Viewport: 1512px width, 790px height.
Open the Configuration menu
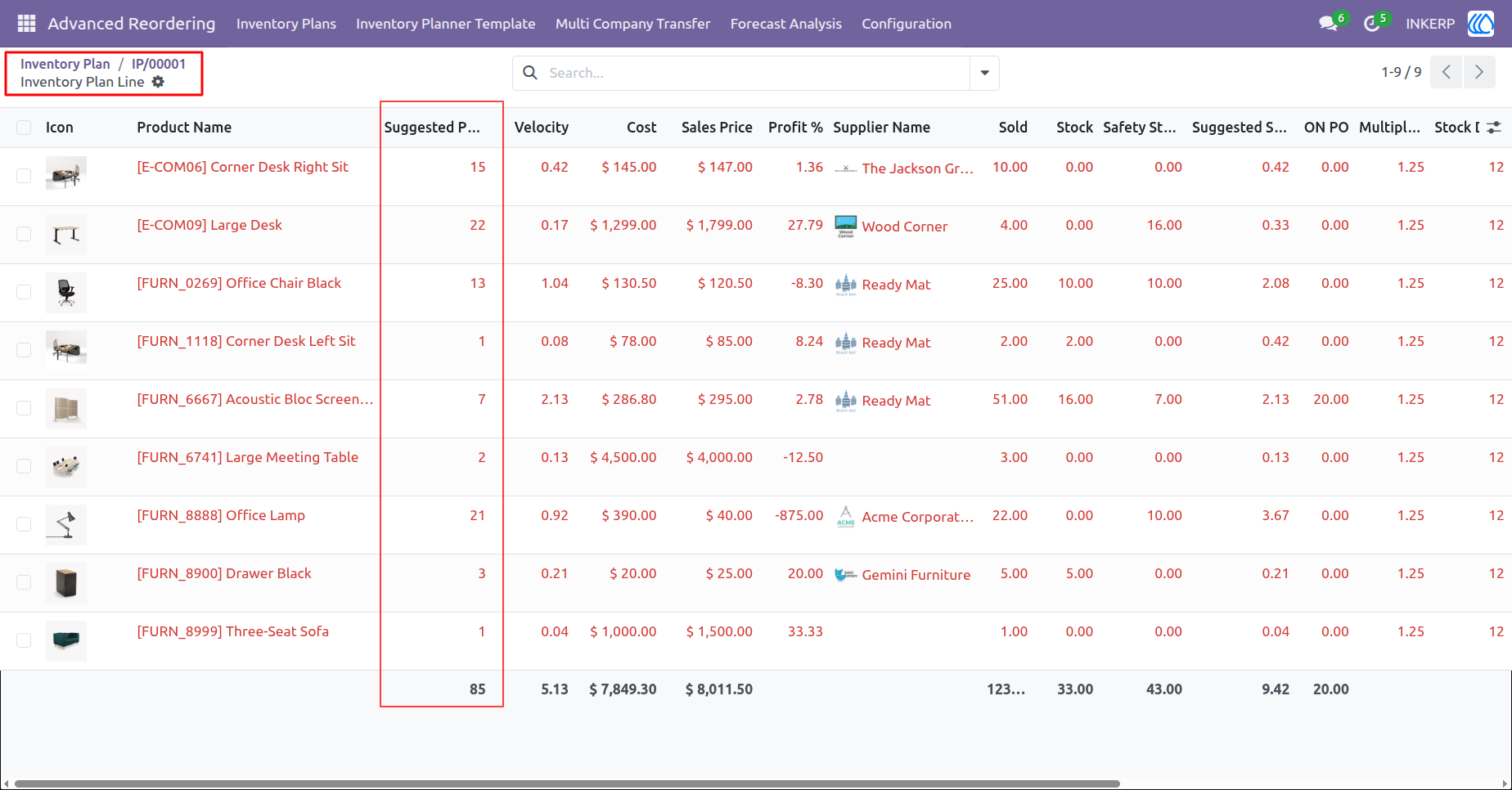[907, 24]
